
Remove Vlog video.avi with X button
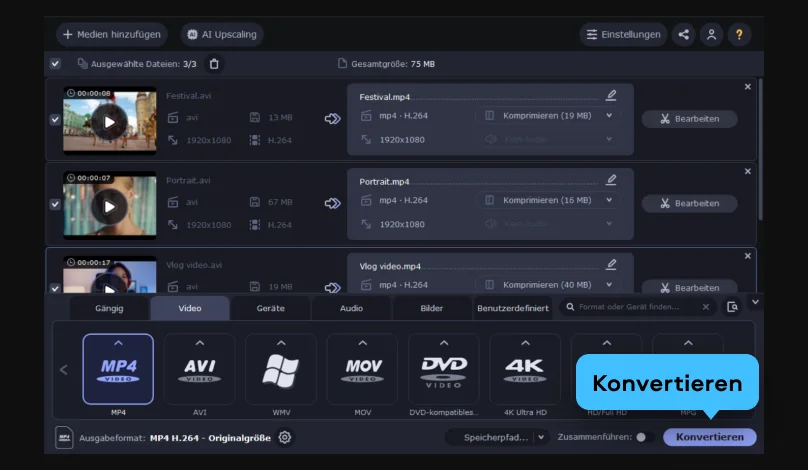(x=748, y=256)
